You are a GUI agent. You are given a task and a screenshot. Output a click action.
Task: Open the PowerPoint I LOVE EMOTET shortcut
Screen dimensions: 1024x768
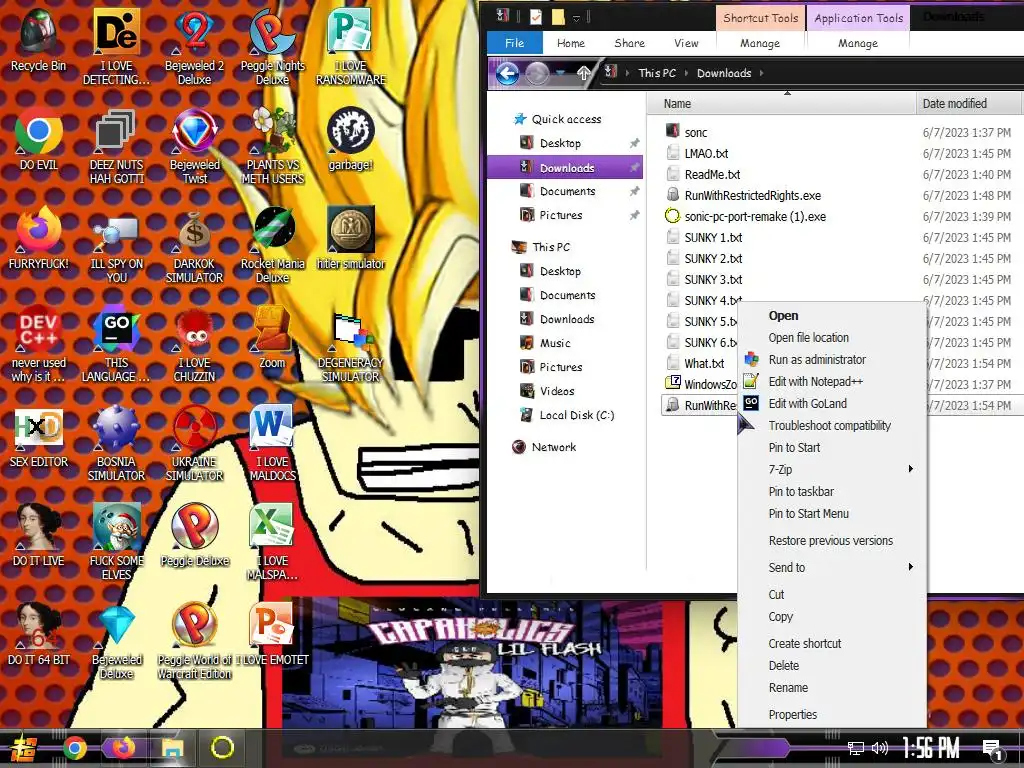pos(272,633)
